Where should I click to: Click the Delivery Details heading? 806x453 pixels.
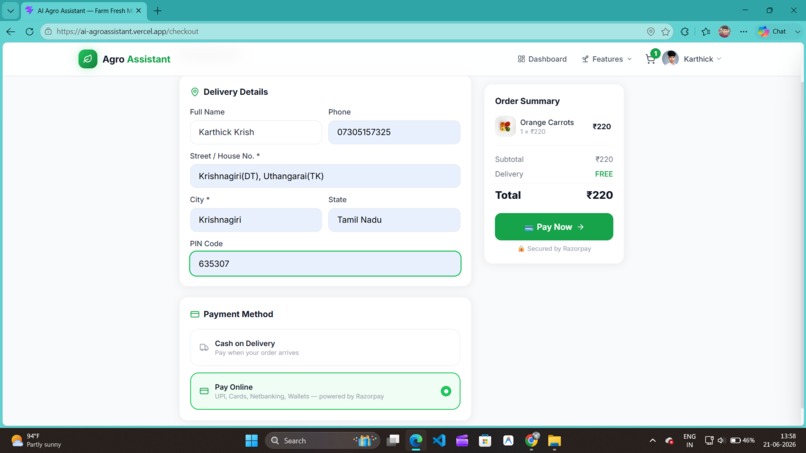pos(235,92)
